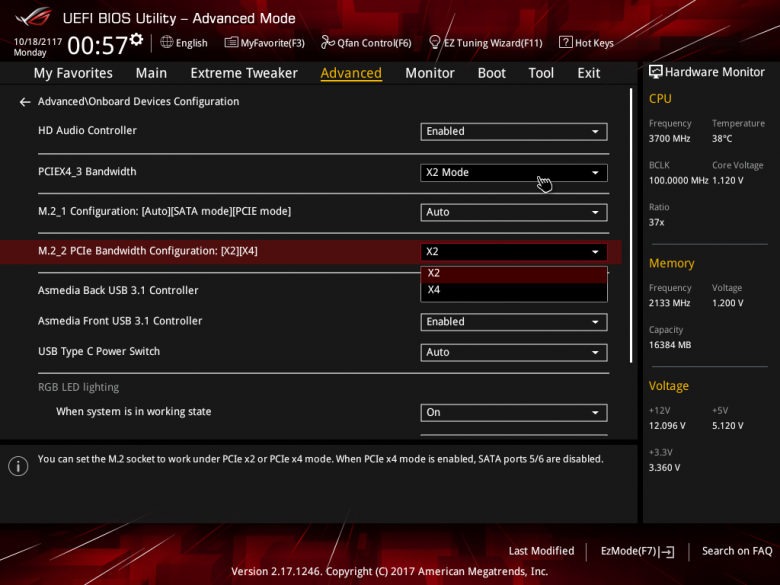Open the working state RGB LED dropdown
The image size is (780, 585).
(514, 412)
